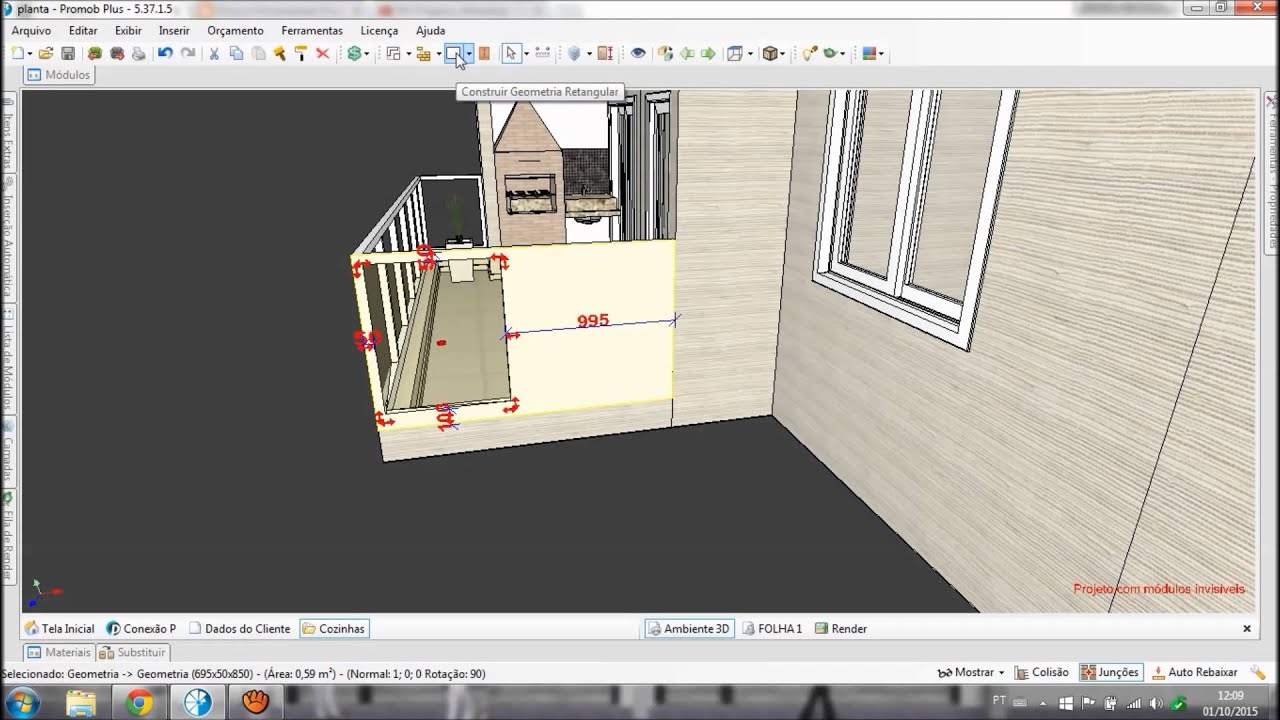Save the project with the floppy disk icon
This screenshot has width=1280, height=720.
[68, 54]
